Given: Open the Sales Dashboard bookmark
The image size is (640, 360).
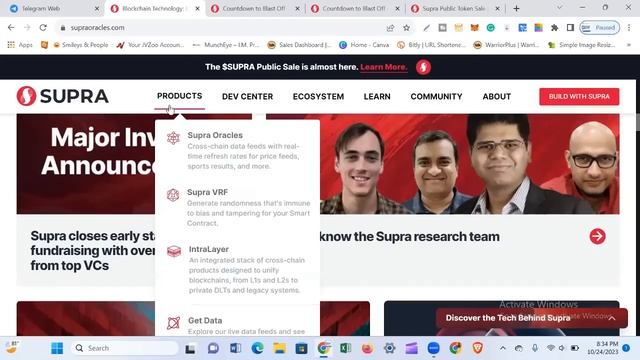Looking at the screenshot, I should point(299,45).
